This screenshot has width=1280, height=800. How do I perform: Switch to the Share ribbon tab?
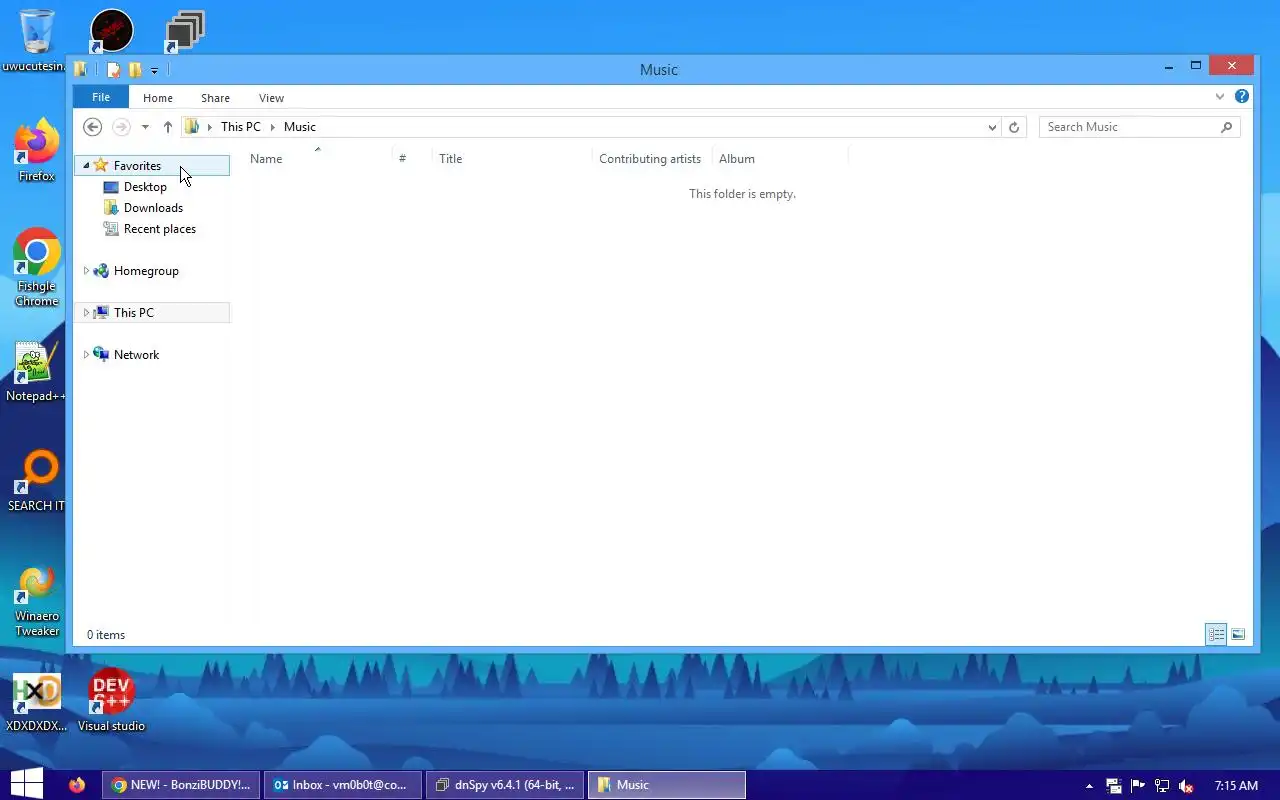coord(215,98)
